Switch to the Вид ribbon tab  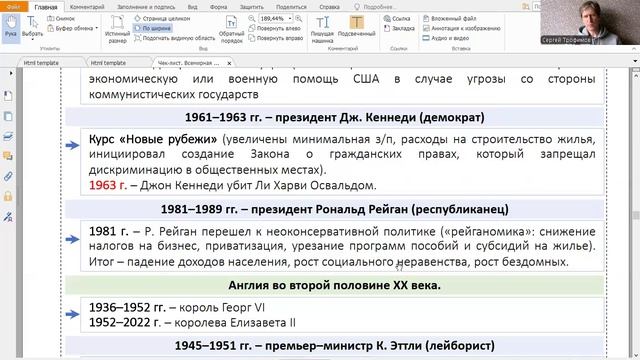[x=192, y=7]
